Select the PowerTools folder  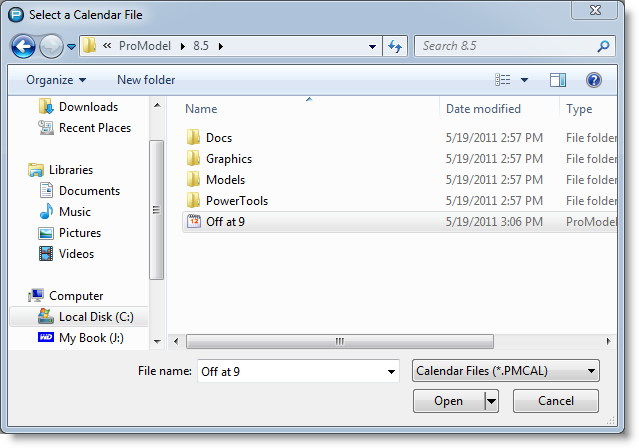(236, 201)
